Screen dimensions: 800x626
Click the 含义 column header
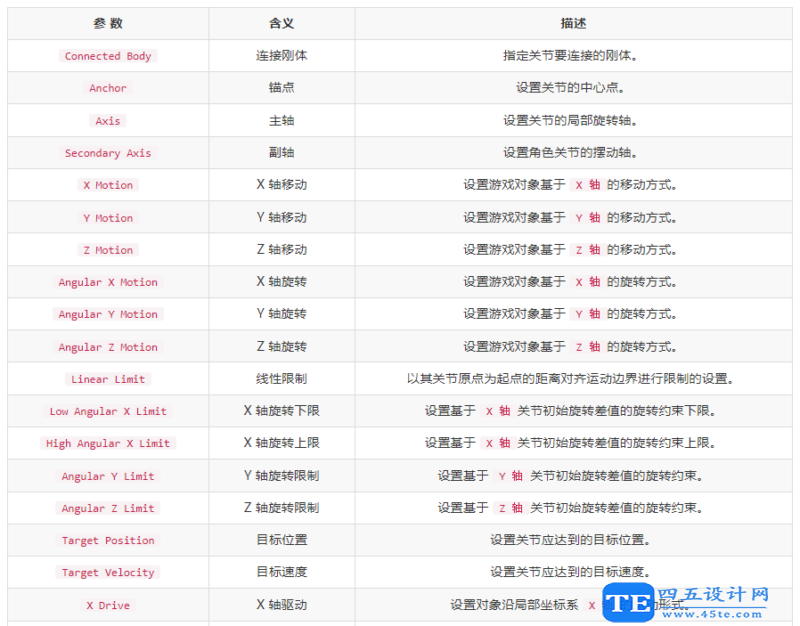click(281, 23)
